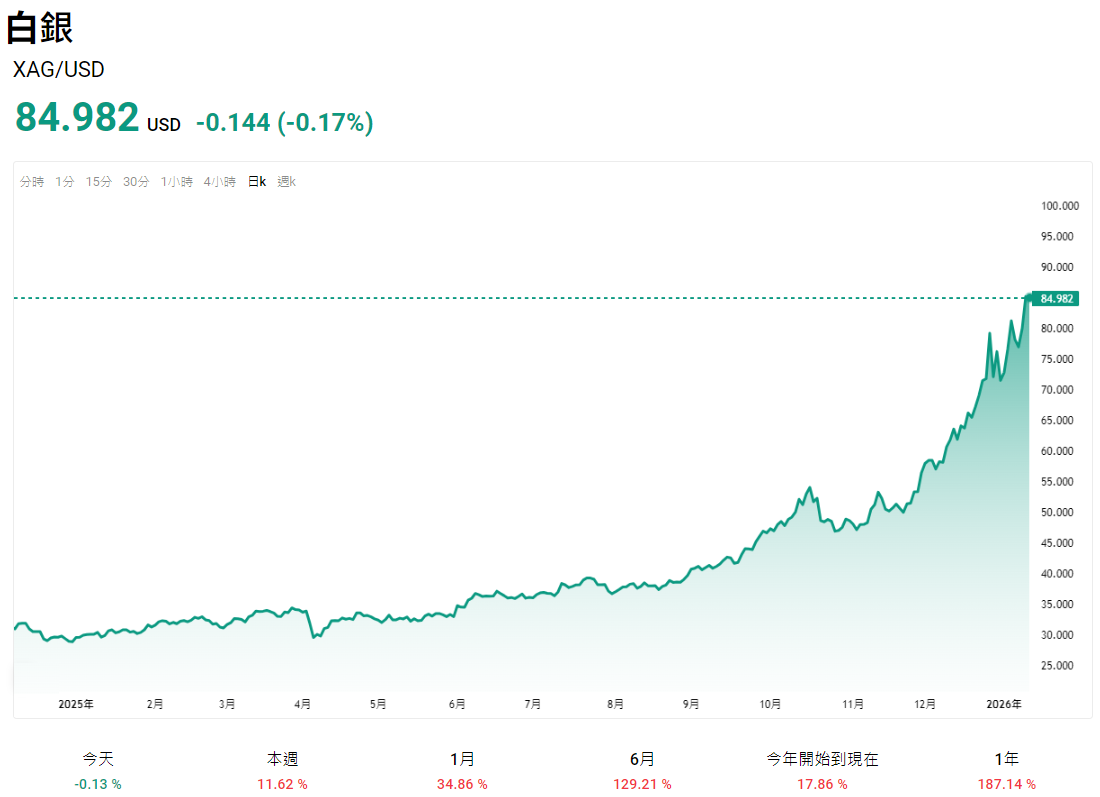Viewport: 1100px width, 797px height.
Task: Click the 2025年 axis label
Action: point(76,704)
